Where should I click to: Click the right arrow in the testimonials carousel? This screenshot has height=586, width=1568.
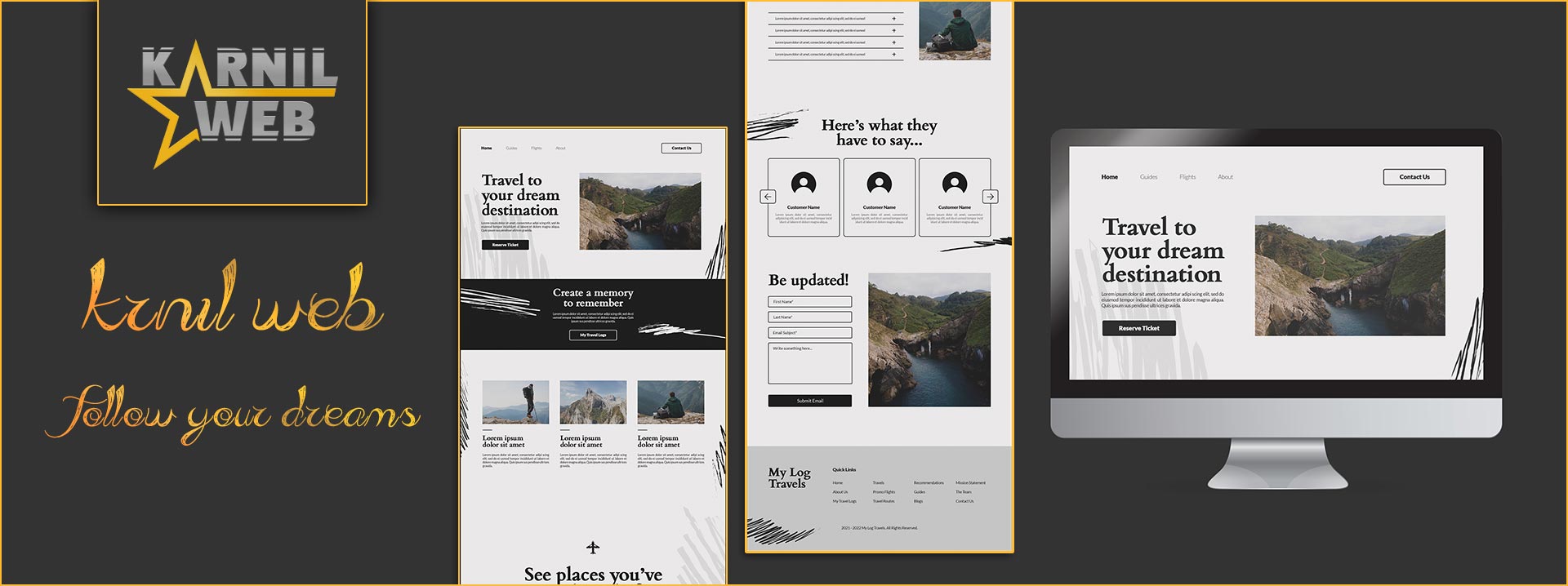(990, 197)
